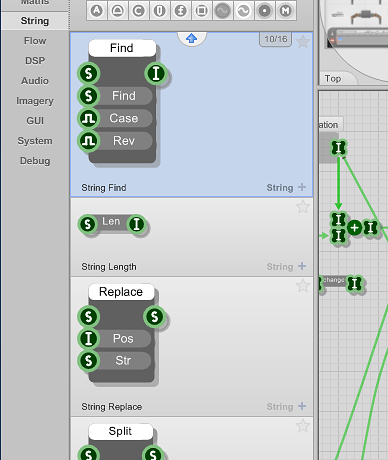Click Split component's string output connector
This screenshot has width=388, height=460.
(153, 453)
